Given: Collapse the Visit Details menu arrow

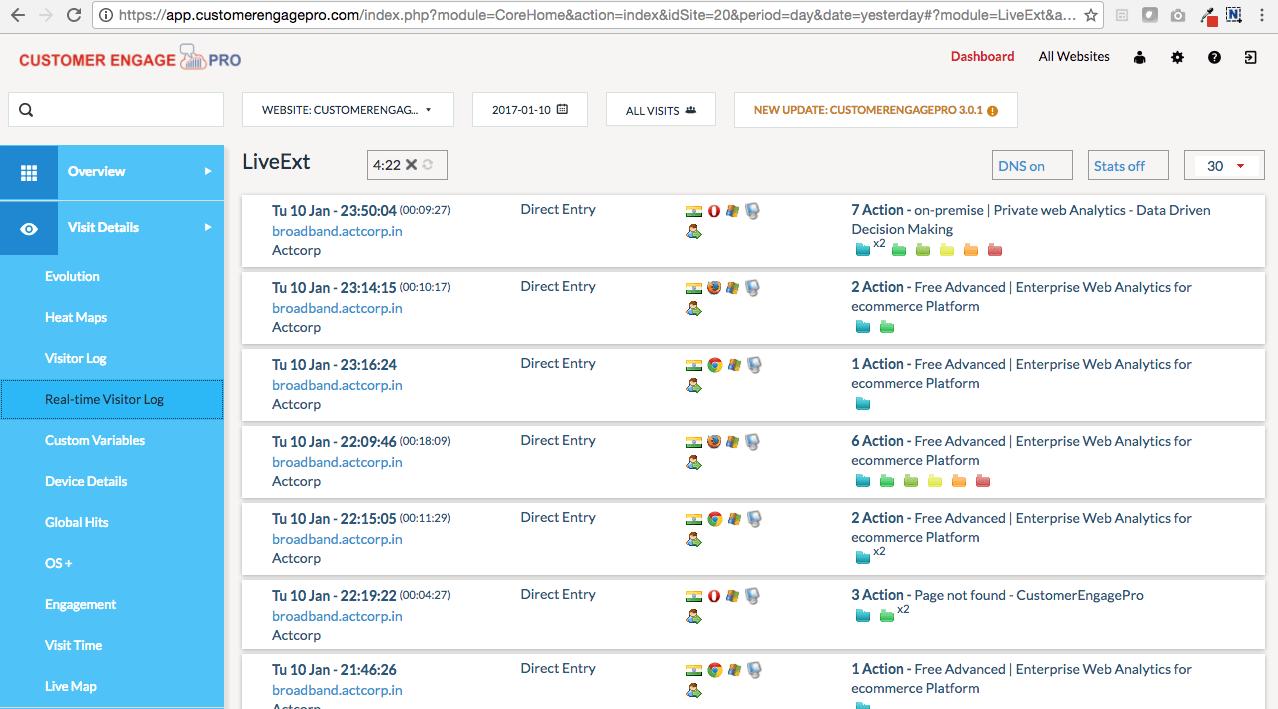Looking at the screenshot, I should tap(208, 228).
